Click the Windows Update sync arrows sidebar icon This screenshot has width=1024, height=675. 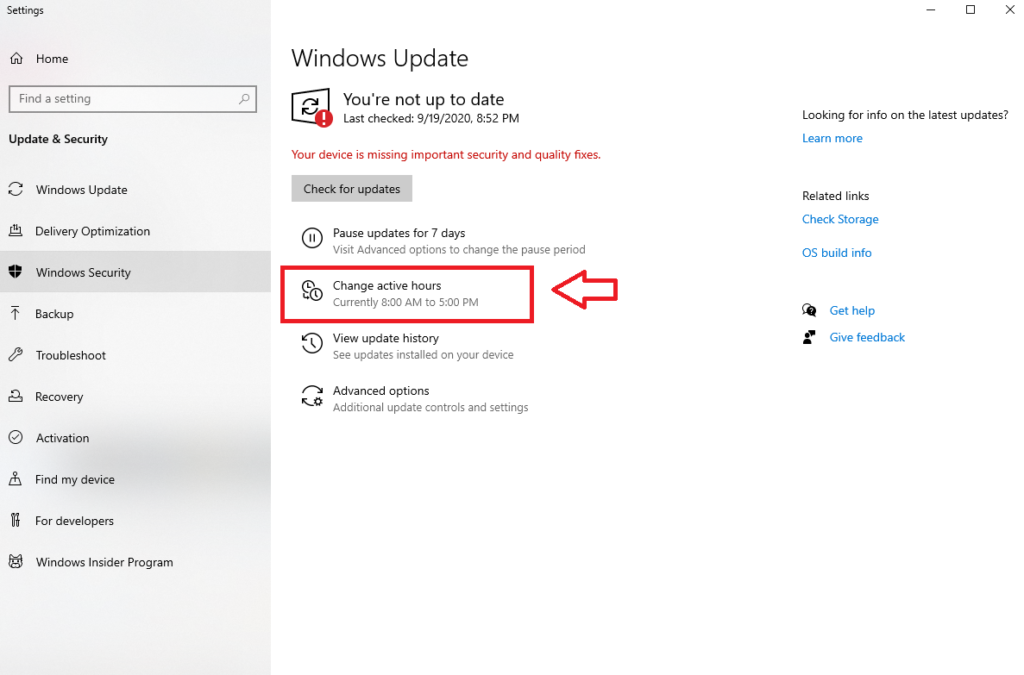tap(16, 189)
